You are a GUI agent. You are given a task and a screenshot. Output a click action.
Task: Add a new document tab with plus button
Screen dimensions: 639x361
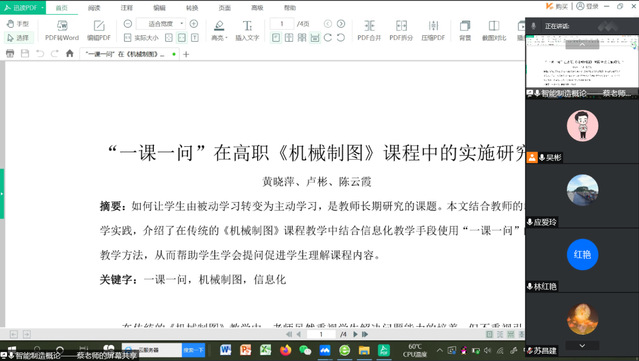click(186, 54)
